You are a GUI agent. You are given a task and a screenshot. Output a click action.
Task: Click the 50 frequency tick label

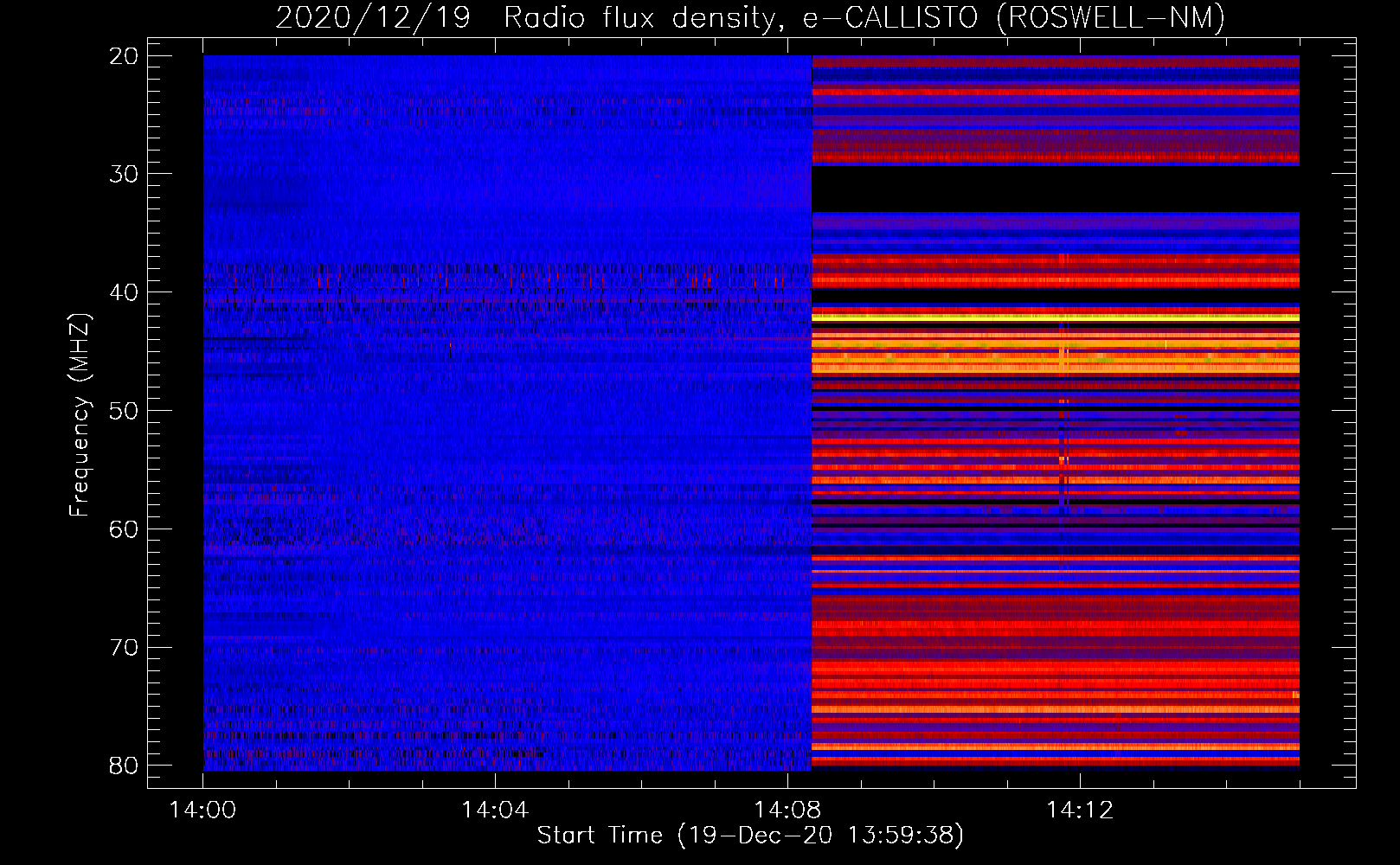125,411
